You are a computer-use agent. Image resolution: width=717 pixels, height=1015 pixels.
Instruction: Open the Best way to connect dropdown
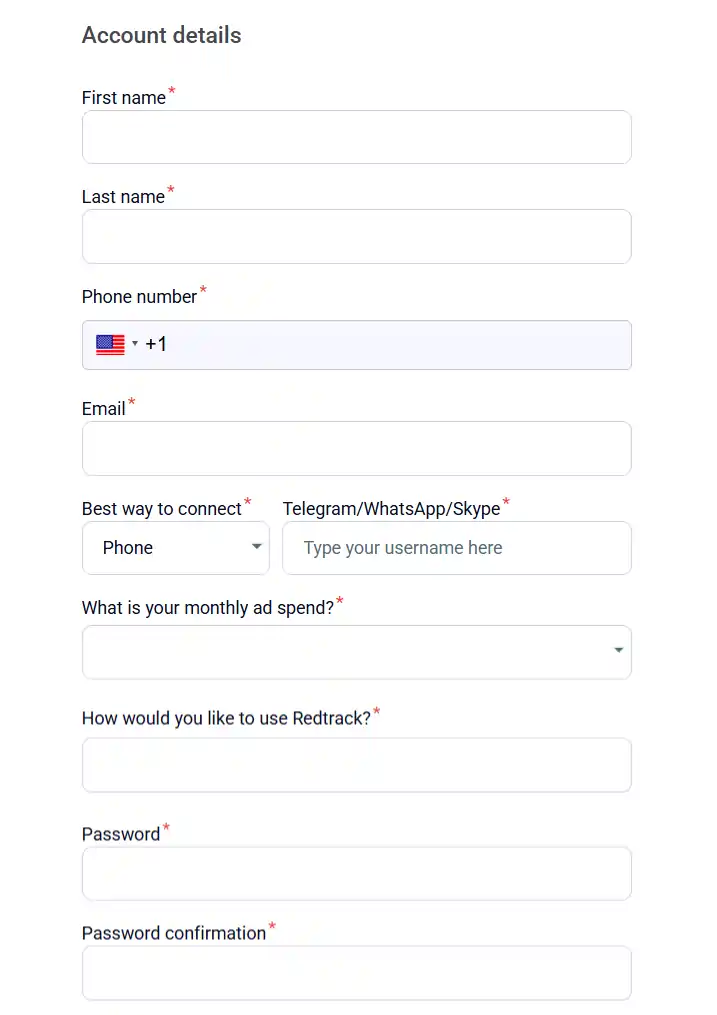pos(176,548)
